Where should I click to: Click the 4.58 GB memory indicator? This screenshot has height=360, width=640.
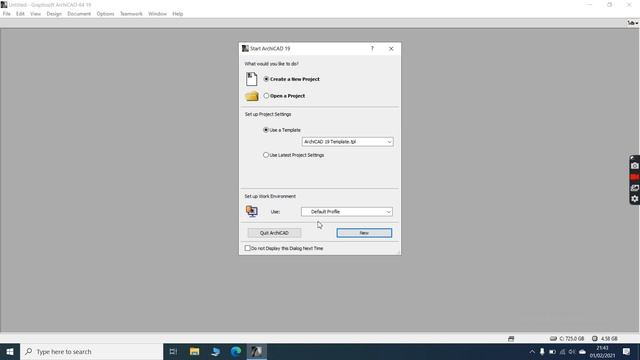pos(604,338)
